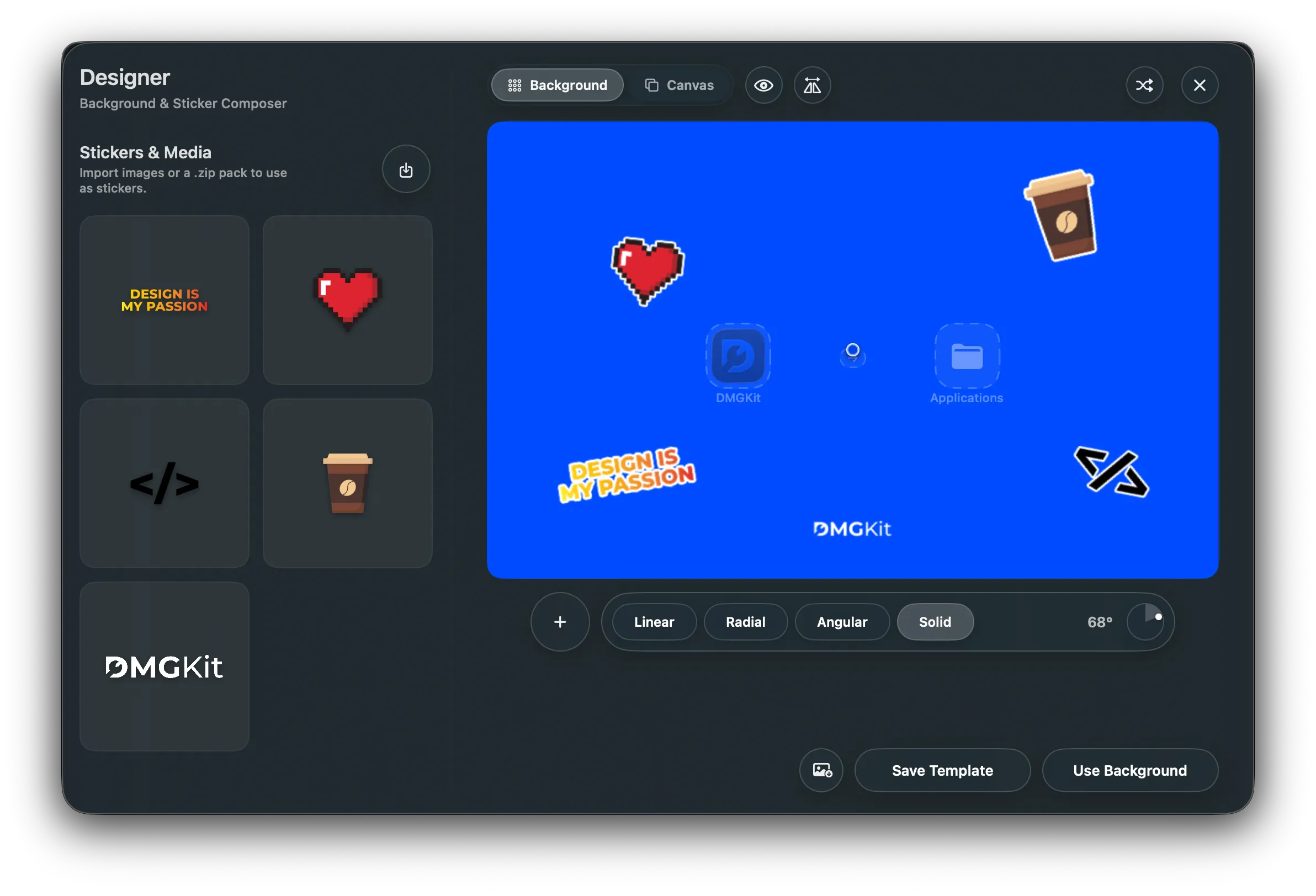Select Radial gradient type

click(x=745, y=622)
